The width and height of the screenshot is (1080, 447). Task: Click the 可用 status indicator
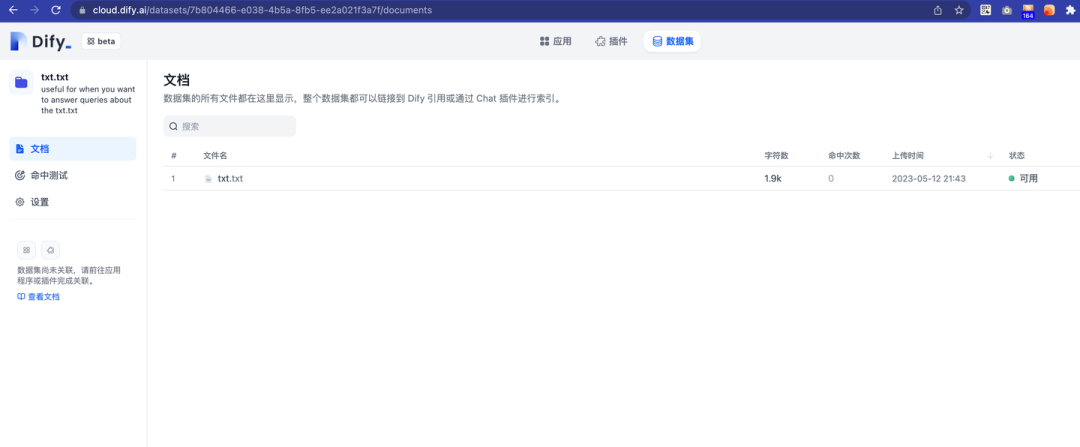(x=1023, y=178)
